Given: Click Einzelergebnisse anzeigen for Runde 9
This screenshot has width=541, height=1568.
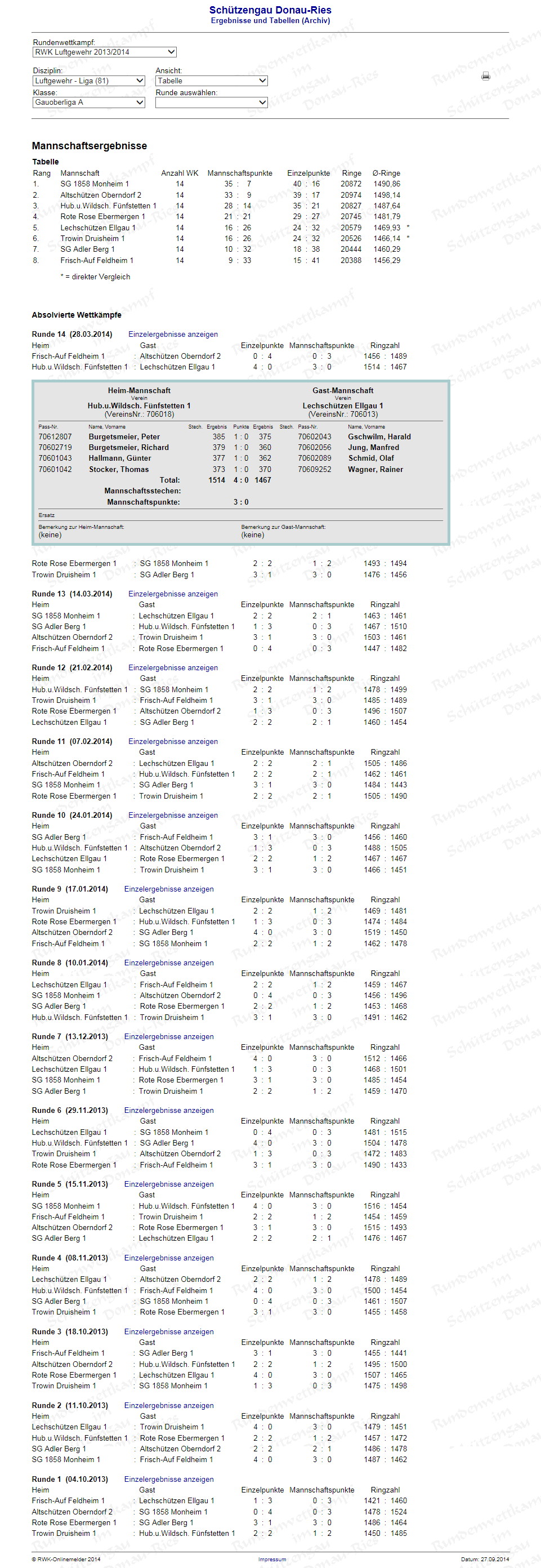Looking at the screenshot, I should click(168, 889).
